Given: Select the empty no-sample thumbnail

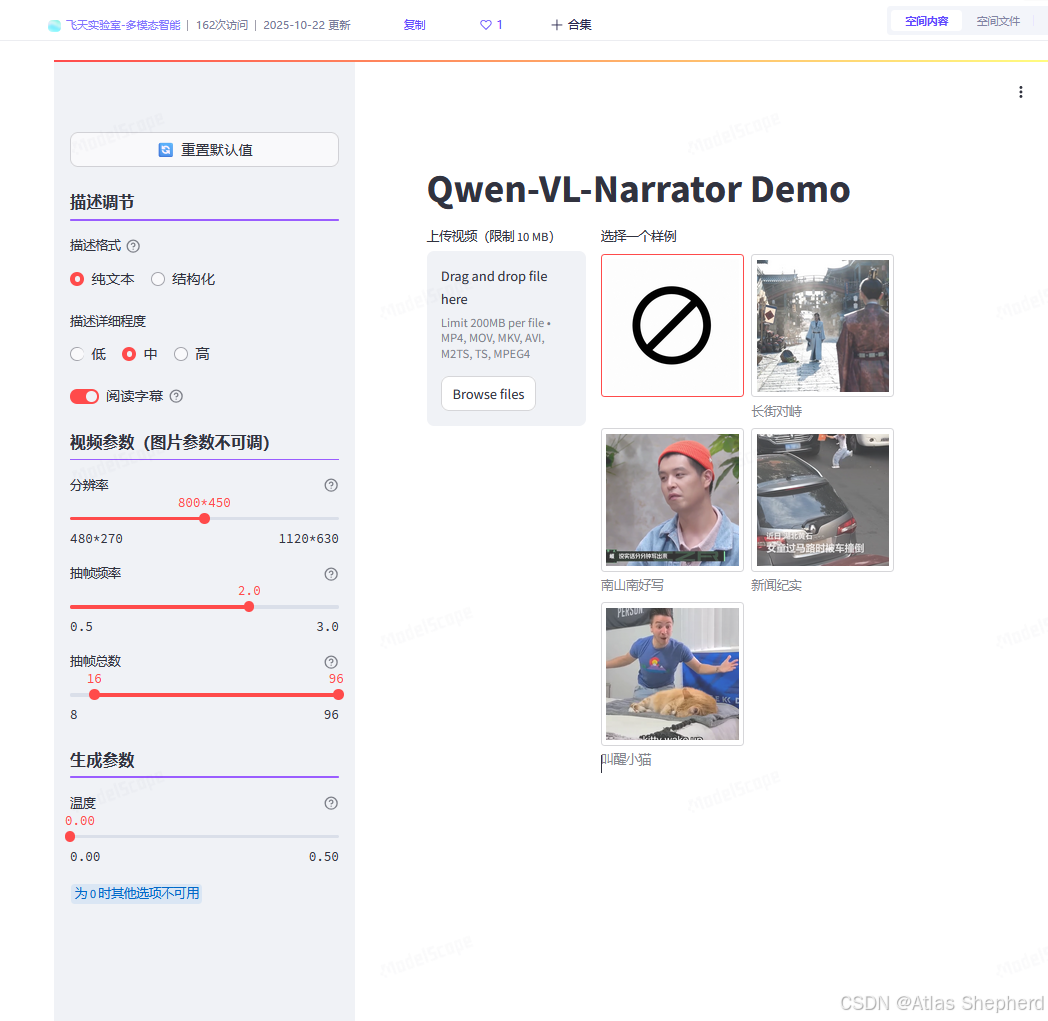Looking at the screenshot, I should tap(672, 325).
